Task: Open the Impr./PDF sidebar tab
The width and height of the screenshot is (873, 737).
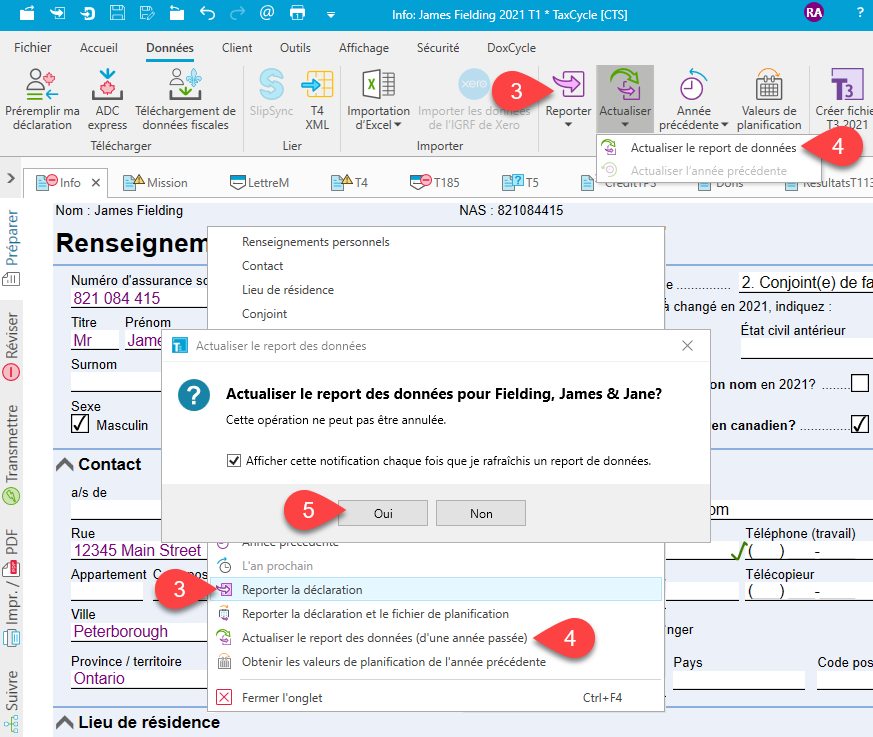Action: coord(12,587)
